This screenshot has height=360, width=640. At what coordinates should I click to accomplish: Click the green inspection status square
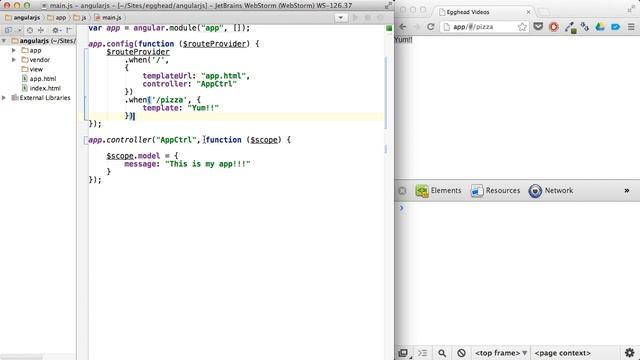point(389,28)
